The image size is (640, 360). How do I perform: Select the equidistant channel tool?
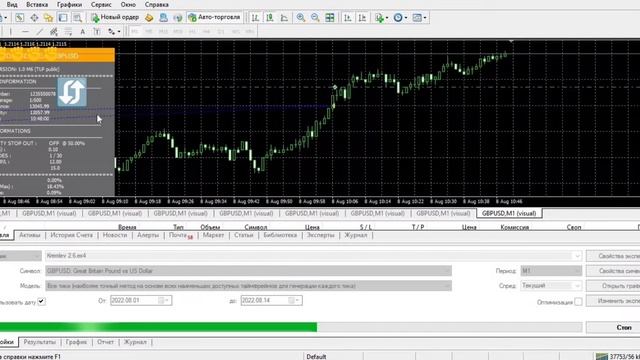click(53, 31)
